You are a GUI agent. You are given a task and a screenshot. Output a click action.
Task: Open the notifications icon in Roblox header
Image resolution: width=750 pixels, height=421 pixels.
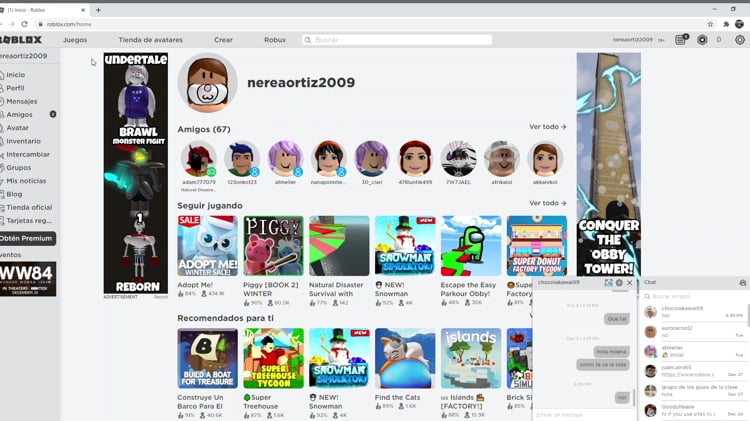coord(681,40)
